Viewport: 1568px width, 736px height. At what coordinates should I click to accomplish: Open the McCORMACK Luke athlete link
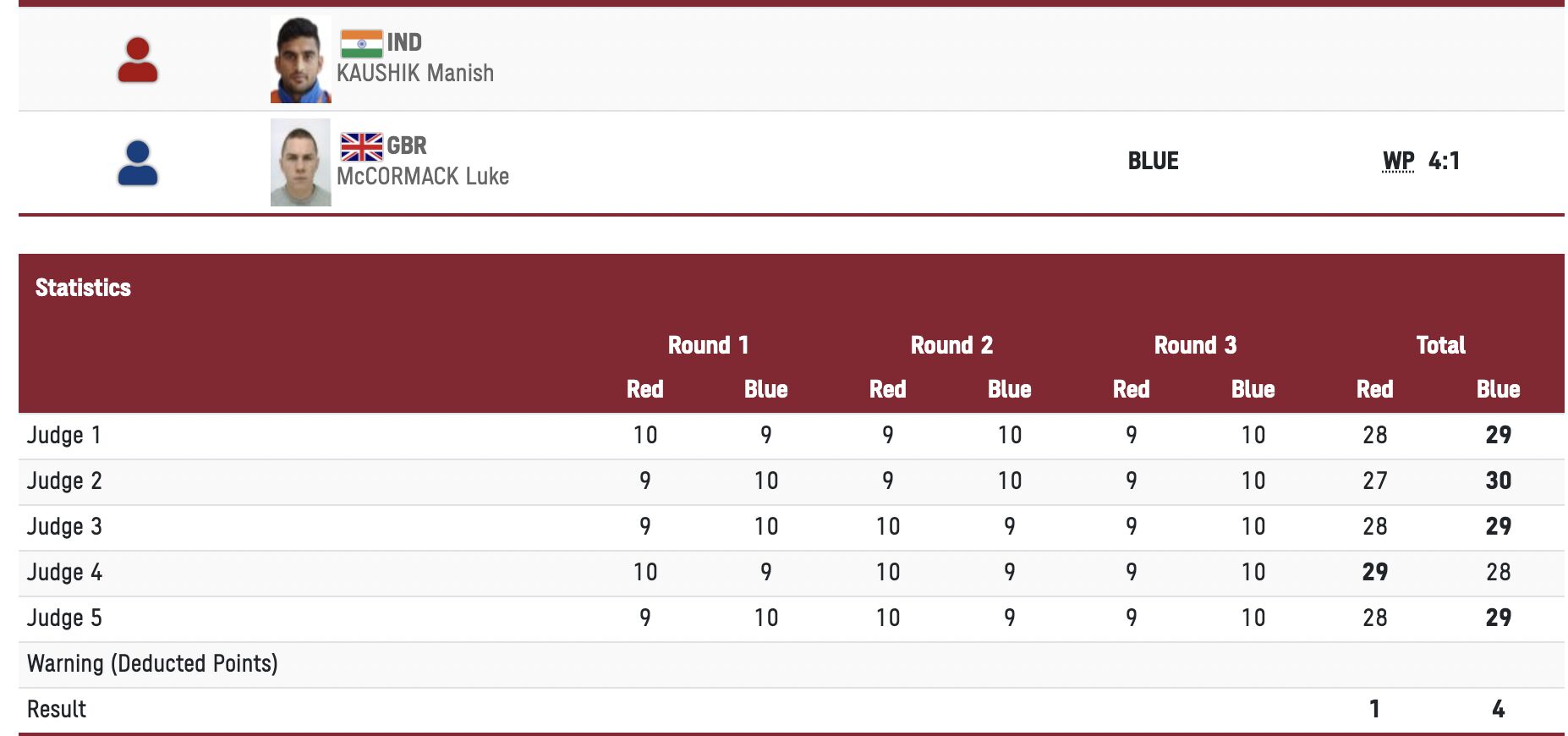pyautogui.click(x=423, y=177)
